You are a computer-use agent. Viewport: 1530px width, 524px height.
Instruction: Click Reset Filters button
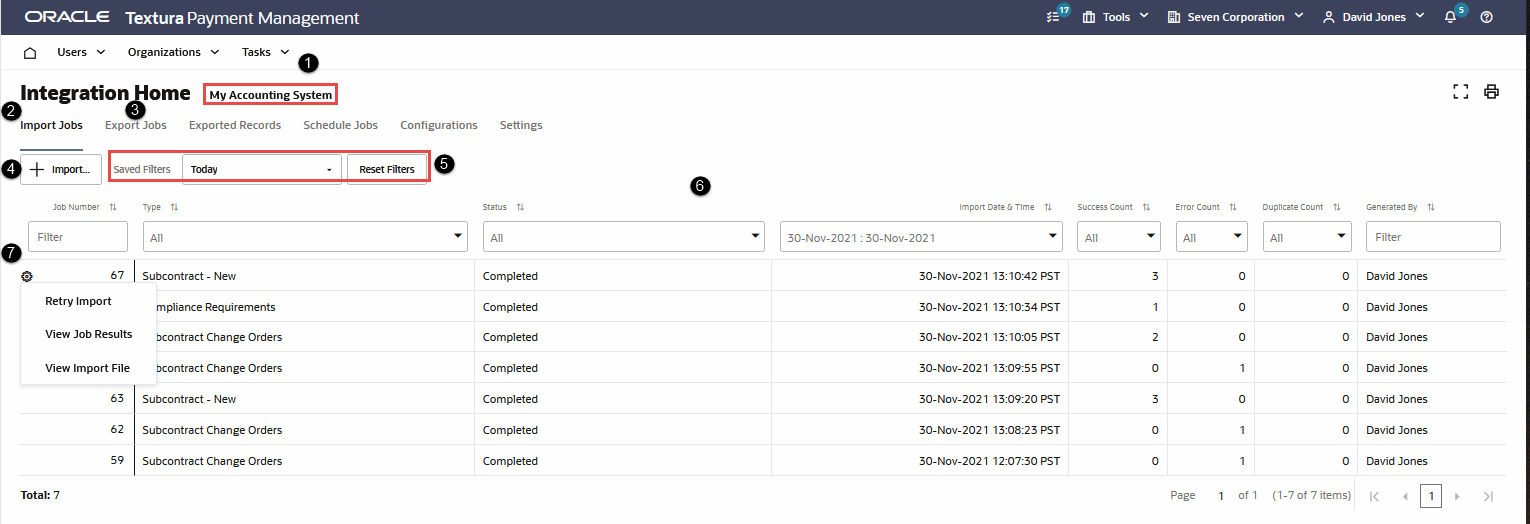[x=387, y=169]
